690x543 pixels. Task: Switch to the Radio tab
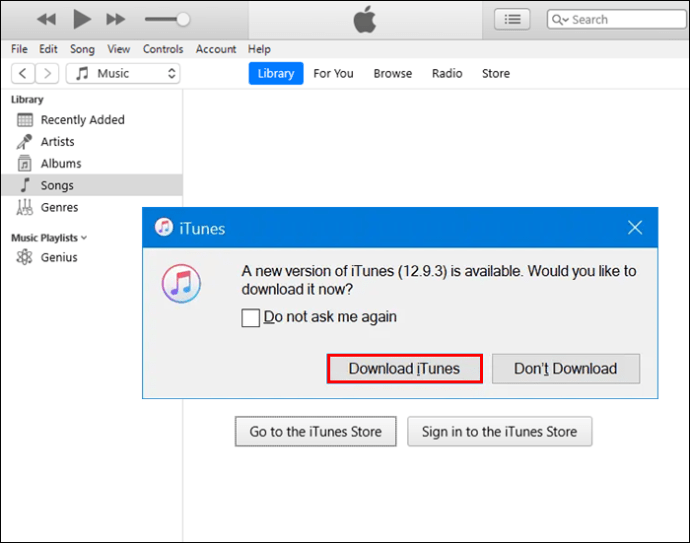click(x=447, y=73)
